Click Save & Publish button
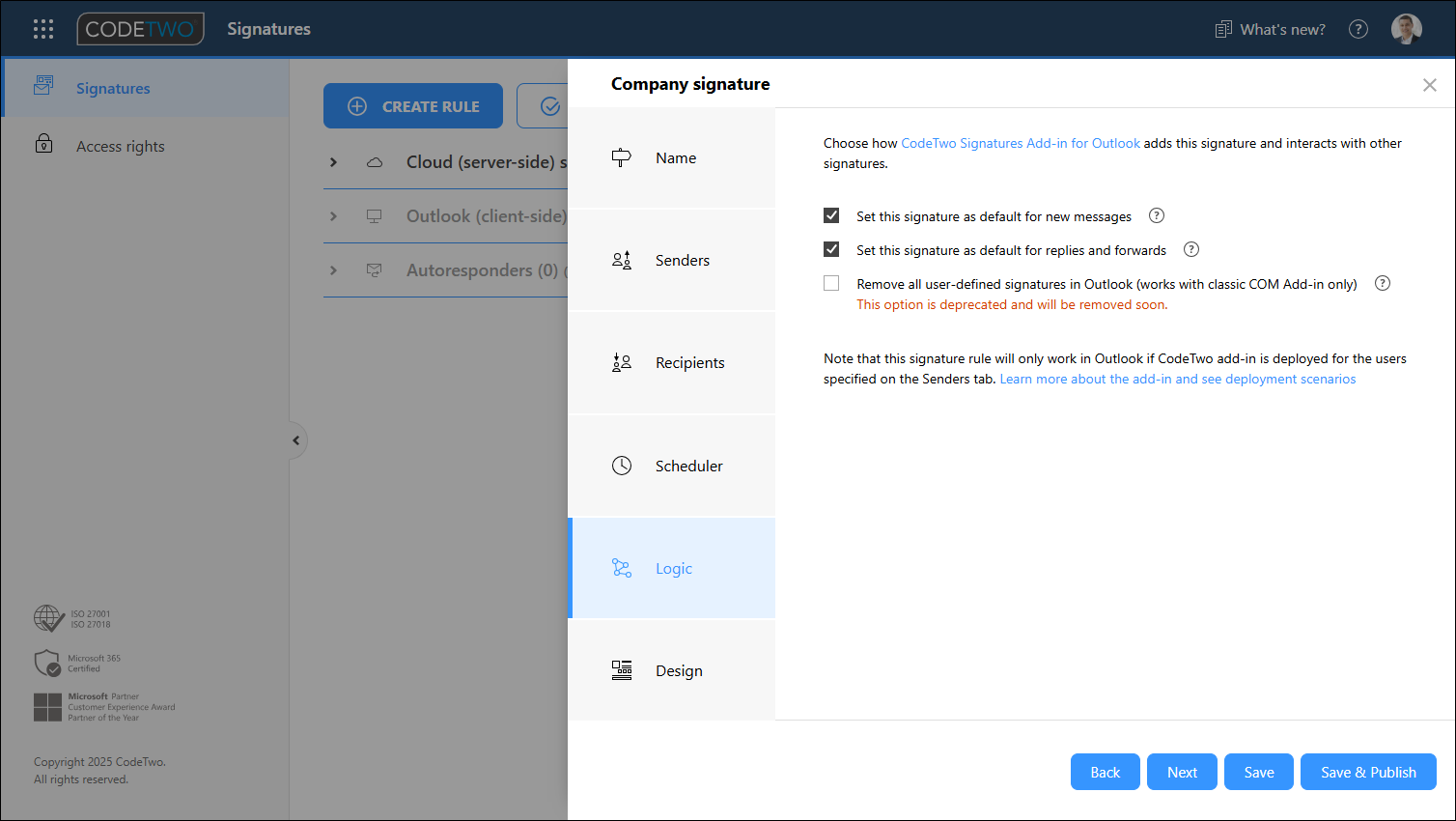The width and height of the screenshot is (1456, 821). [x=1368, y=772]
